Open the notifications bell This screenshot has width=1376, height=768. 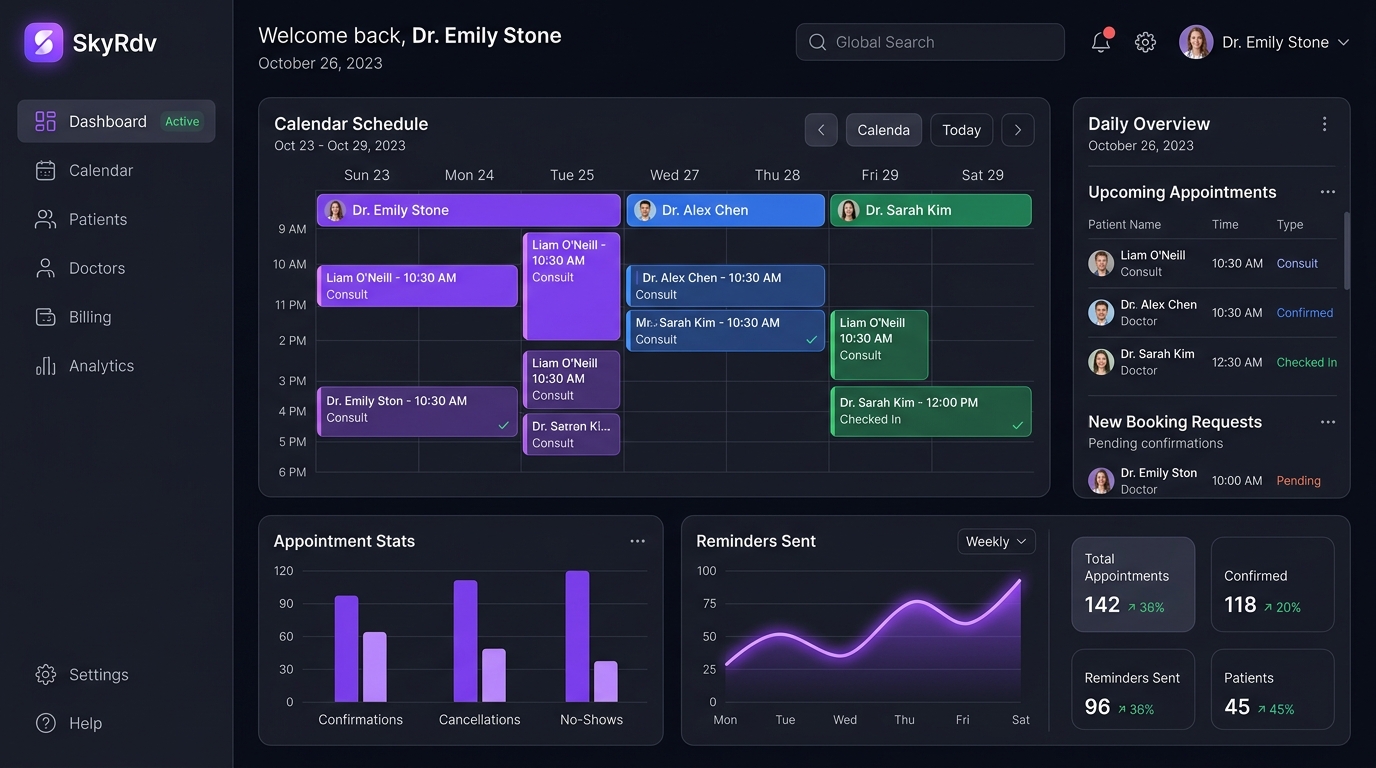(1101, 42)
